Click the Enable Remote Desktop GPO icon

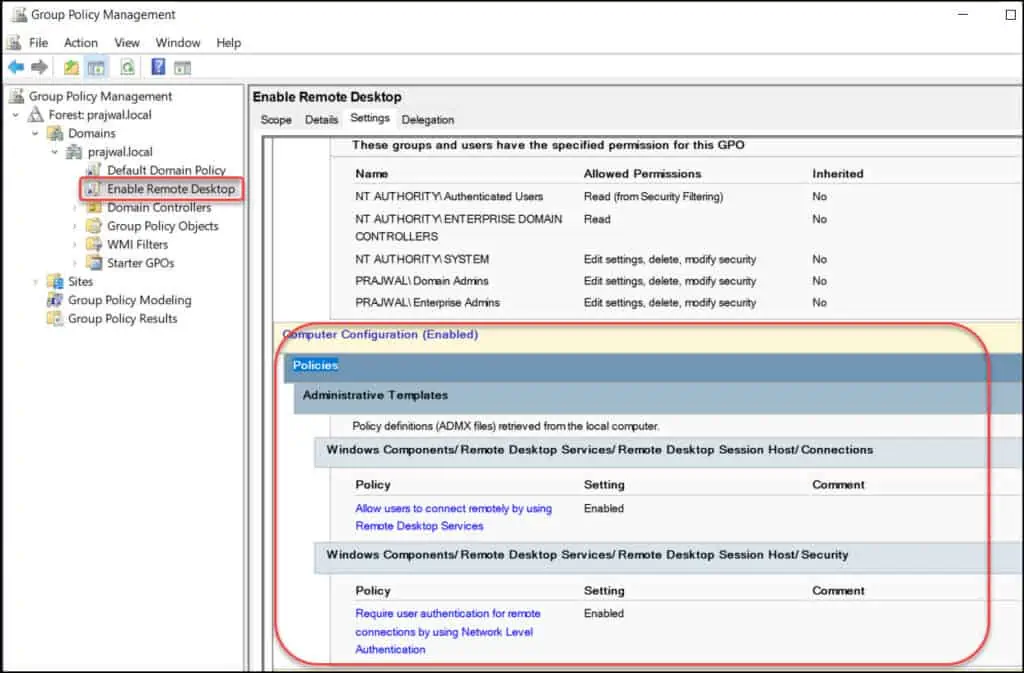point(94,189)
